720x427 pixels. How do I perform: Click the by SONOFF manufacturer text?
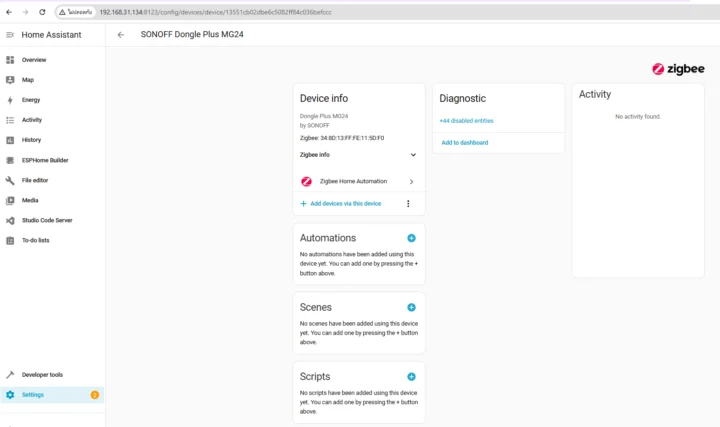click(x=315, y=125)
